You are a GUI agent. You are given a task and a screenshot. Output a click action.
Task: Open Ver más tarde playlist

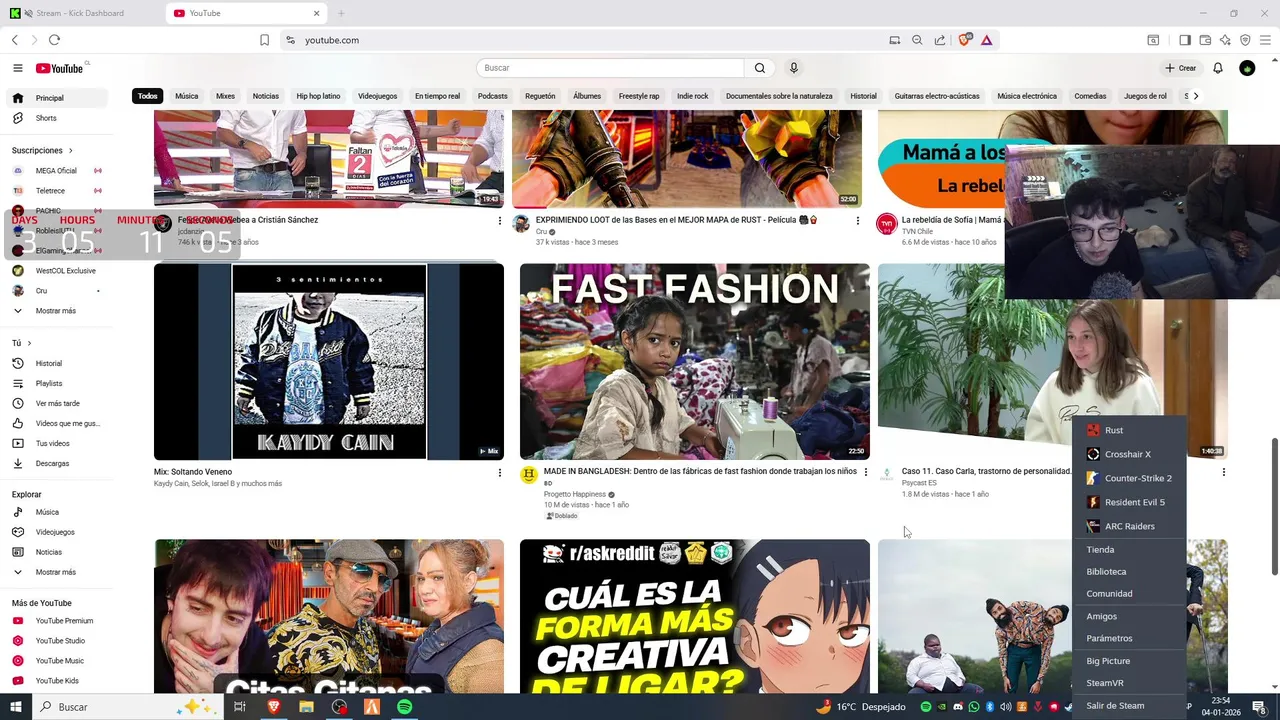click(56, 403)
